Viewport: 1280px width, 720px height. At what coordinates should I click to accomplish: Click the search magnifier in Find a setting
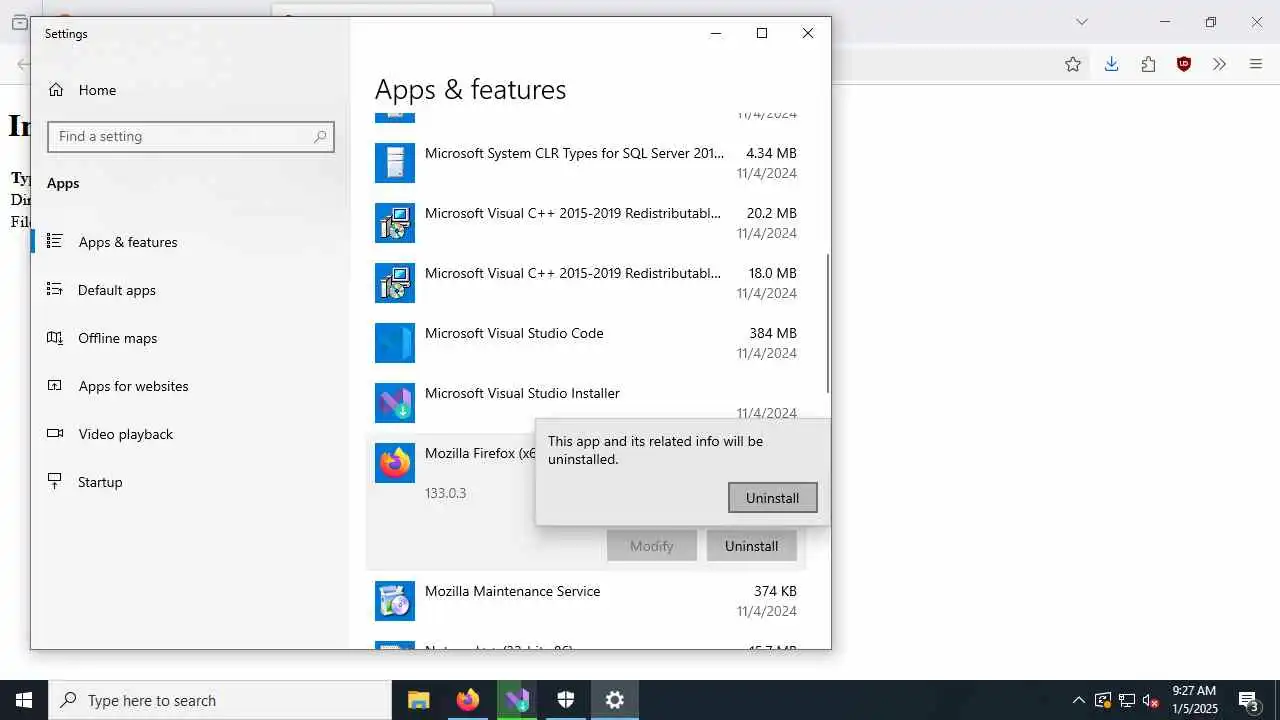320,137
